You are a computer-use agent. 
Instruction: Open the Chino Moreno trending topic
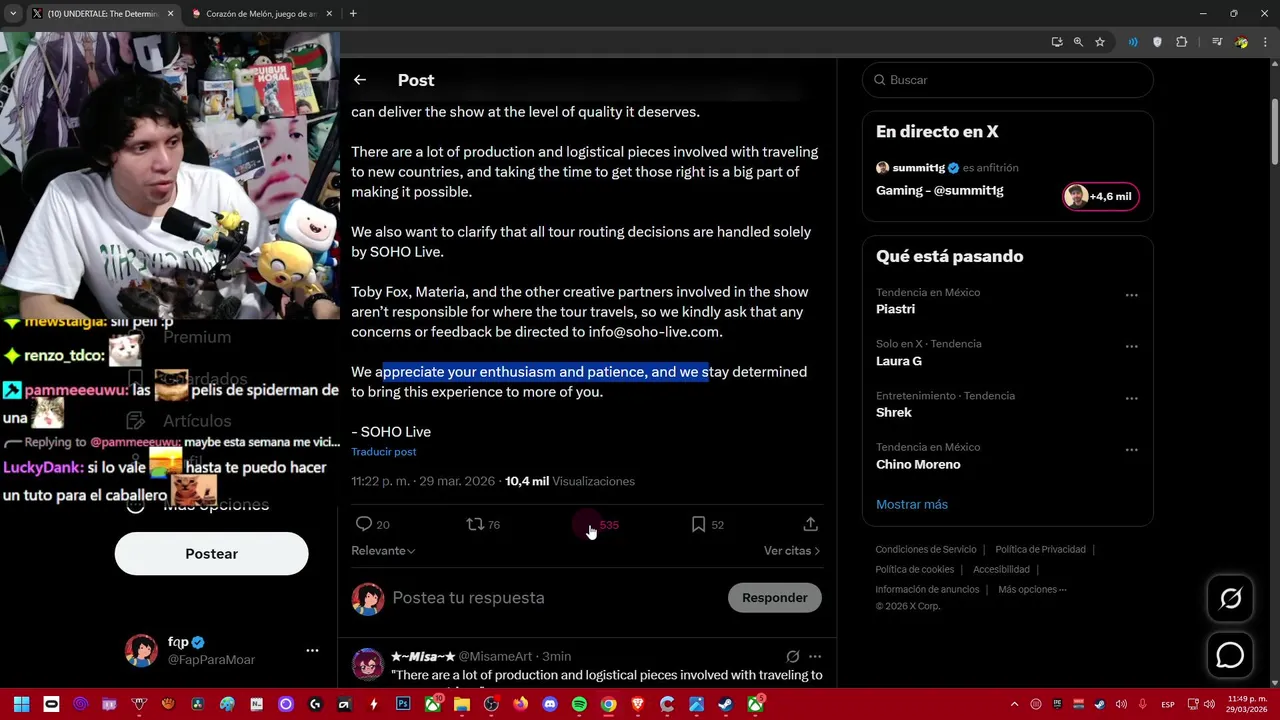click(918, 464)
